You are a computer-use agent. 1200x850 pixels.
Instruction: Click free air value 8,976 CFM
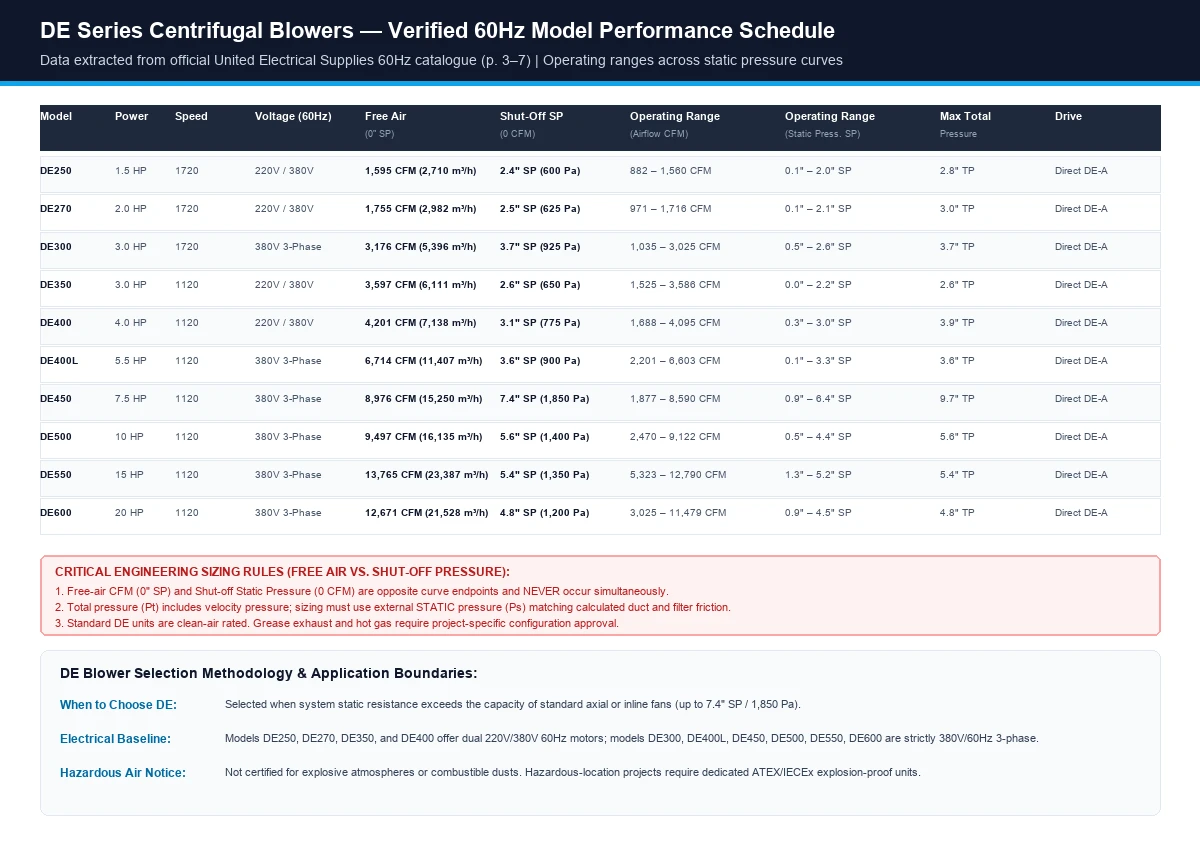423,399
